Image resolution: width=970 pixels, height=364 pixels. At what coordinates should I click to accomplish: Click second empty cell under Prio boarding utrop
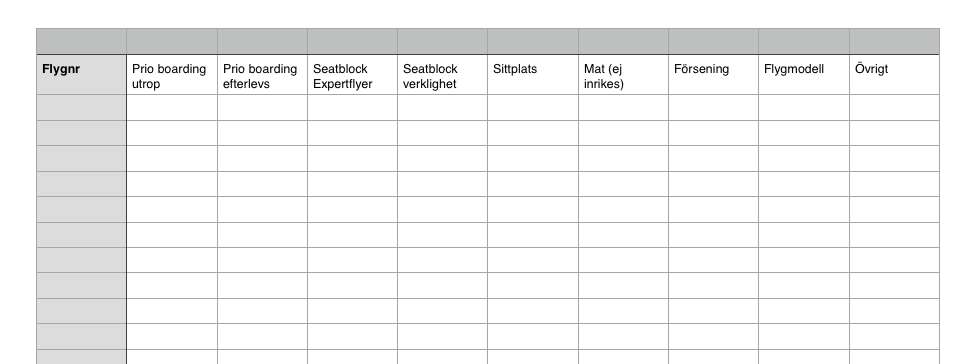(172, 133)
